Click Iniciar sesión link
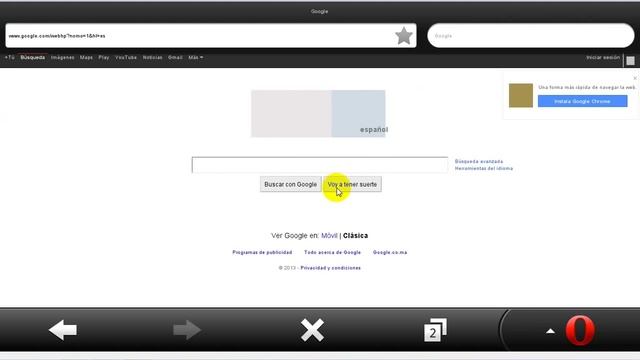This screenshot has height=360, width=640. click(x=603, y=58)
